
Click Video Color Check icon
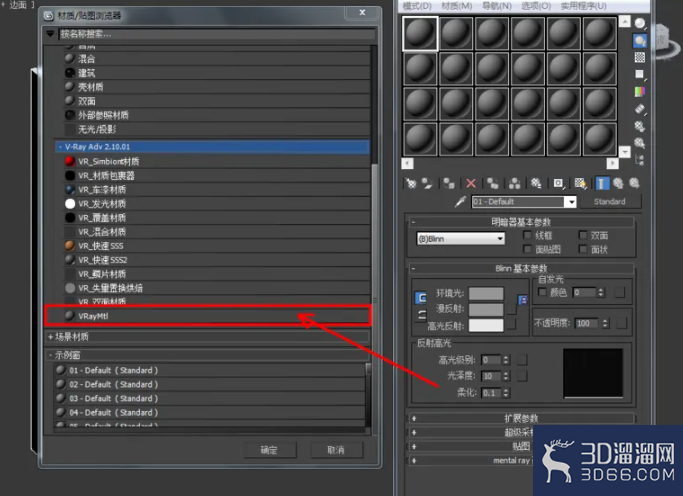(639, 91)
